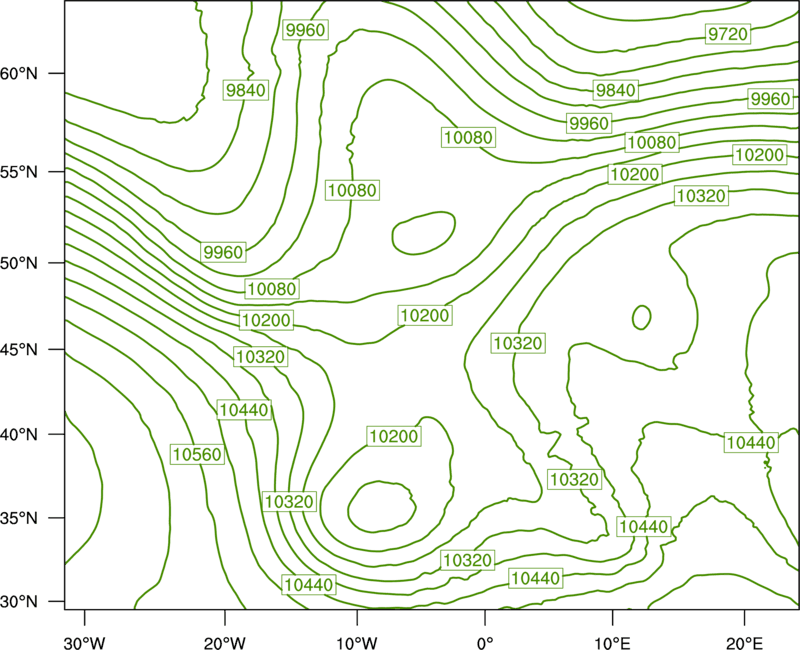Select the 10560 contour label
The height and width of the screenshot is (650, 800).
197,454
